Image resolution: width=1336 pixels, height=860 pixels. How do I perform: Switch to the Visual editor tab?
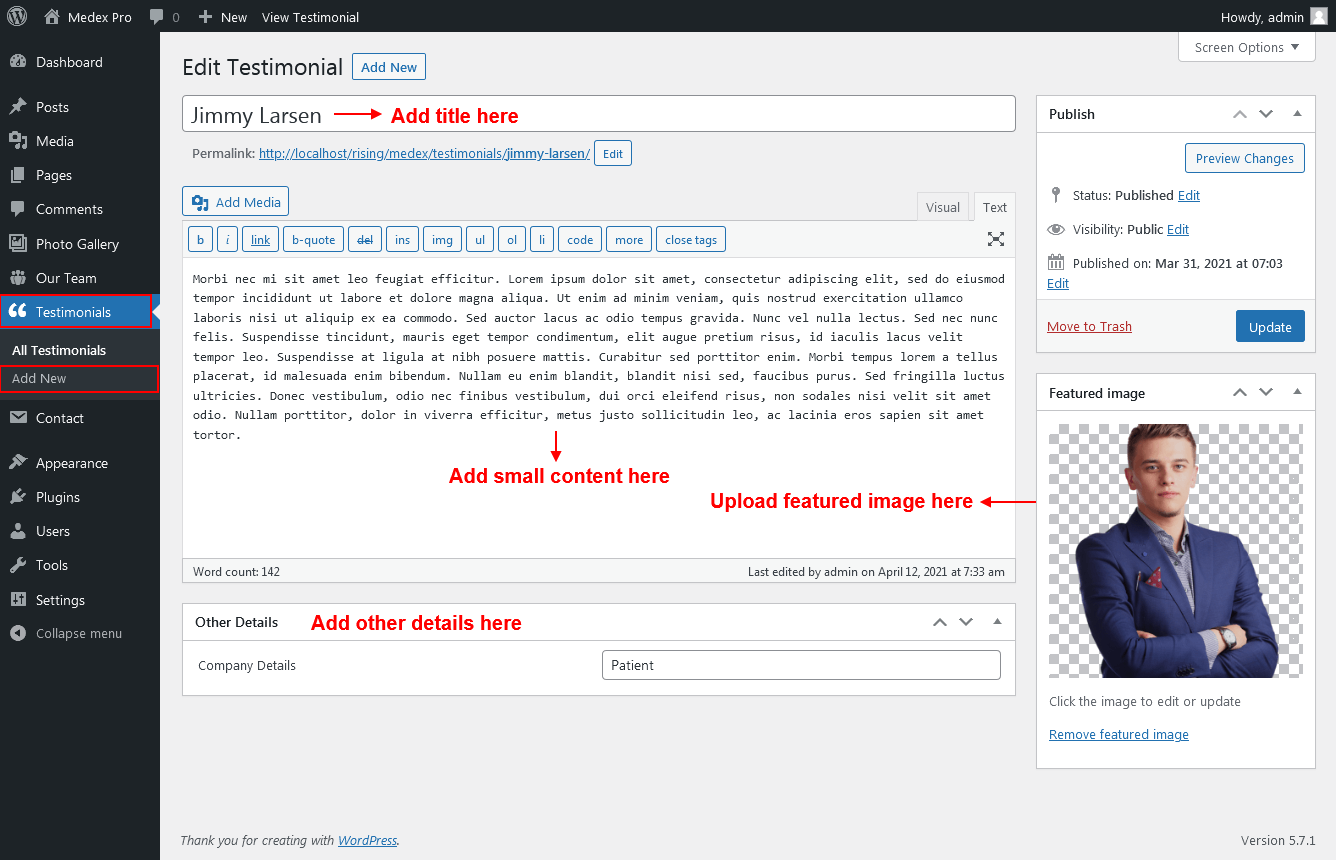coord(942,207)
